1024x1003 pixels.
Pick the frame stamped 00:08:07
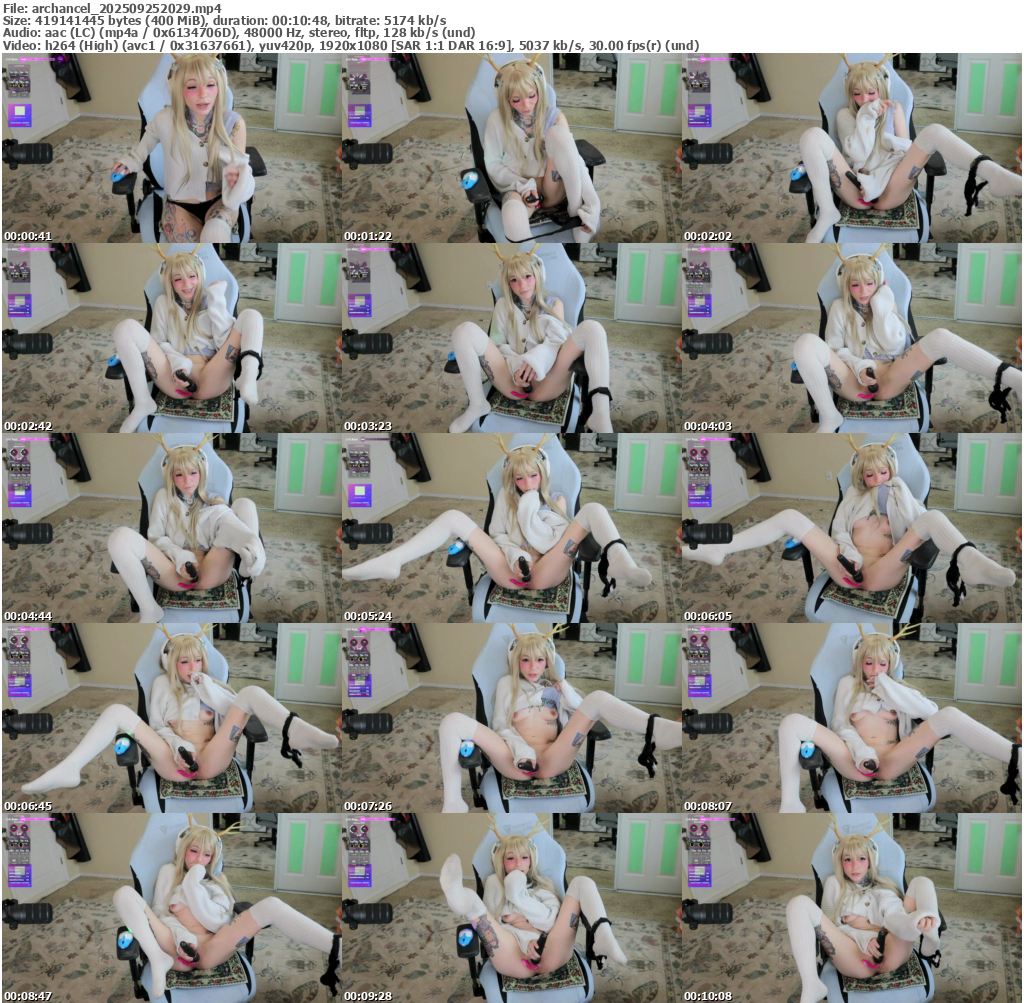852,718
